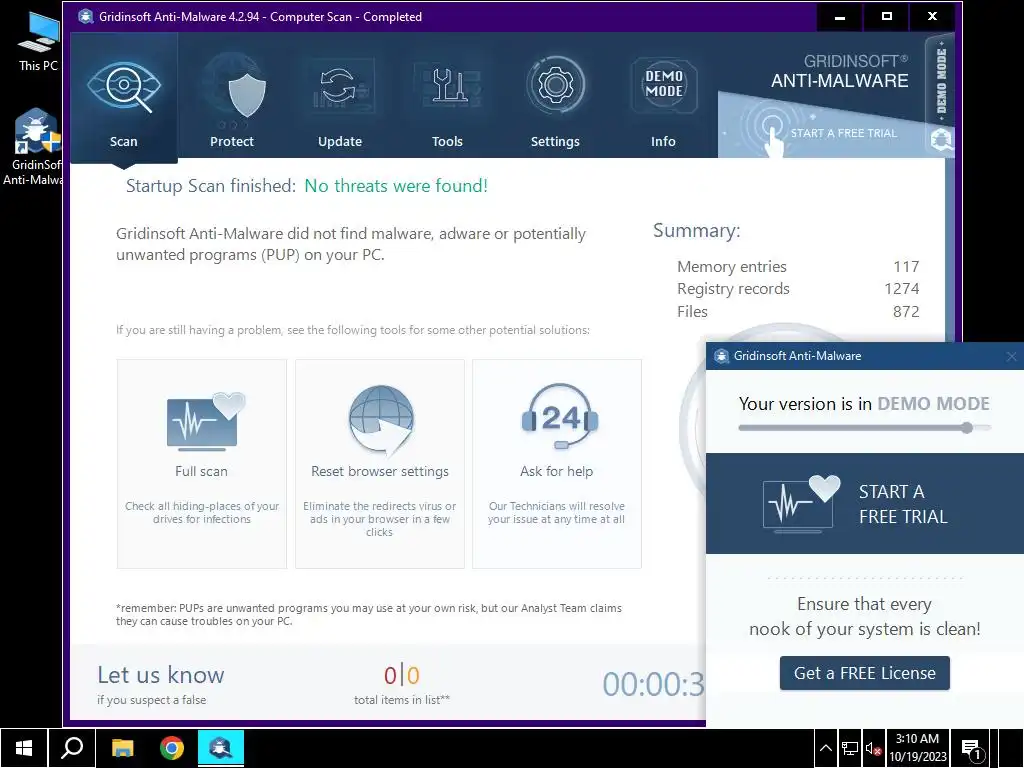
Task: Click the Gridinsoft title bar logo icon
Action: coord(86,16)
